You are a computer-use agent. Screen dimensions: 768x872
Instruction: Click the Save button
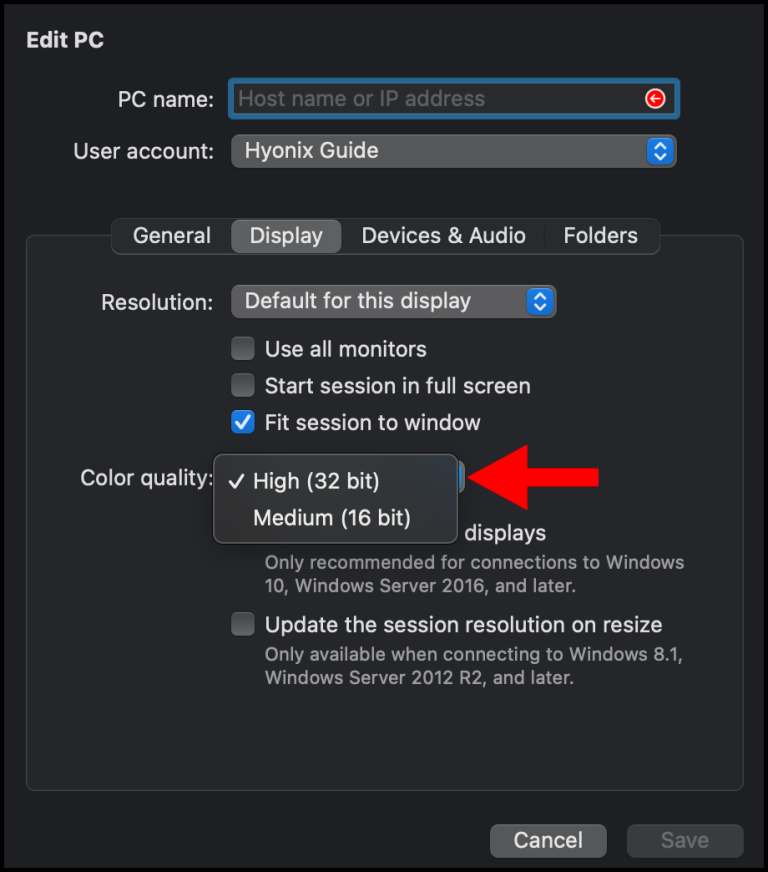click(684, 840)
